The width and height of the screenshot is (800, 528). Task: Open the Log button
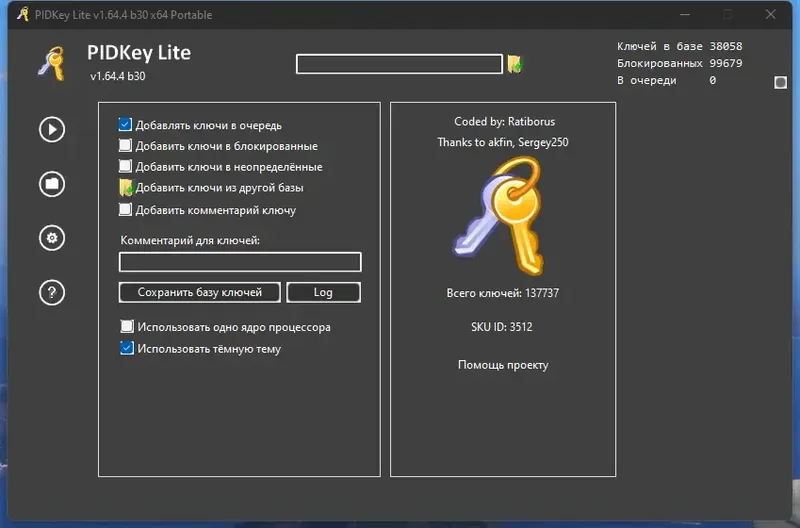tap(323, 292)
